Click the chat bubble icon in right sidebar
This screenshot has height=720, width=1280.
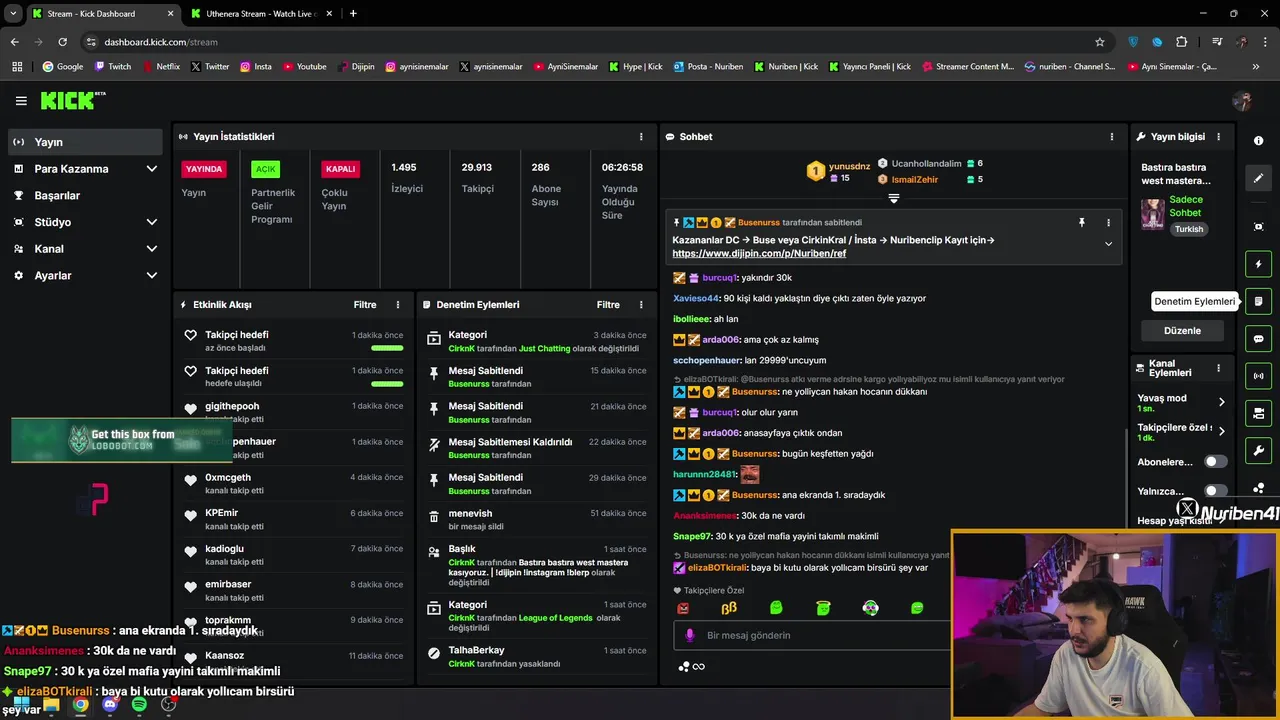(1259, 339)
